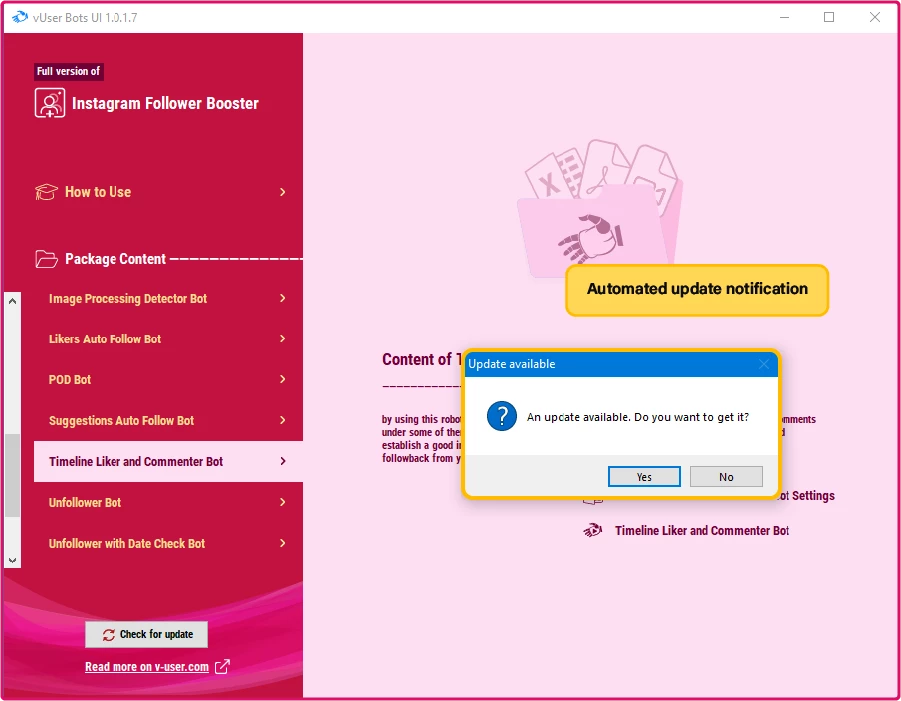Screen dimensions: 901x701
Task: Expand the How to Use chevron
Action: [x=282, y=192]
